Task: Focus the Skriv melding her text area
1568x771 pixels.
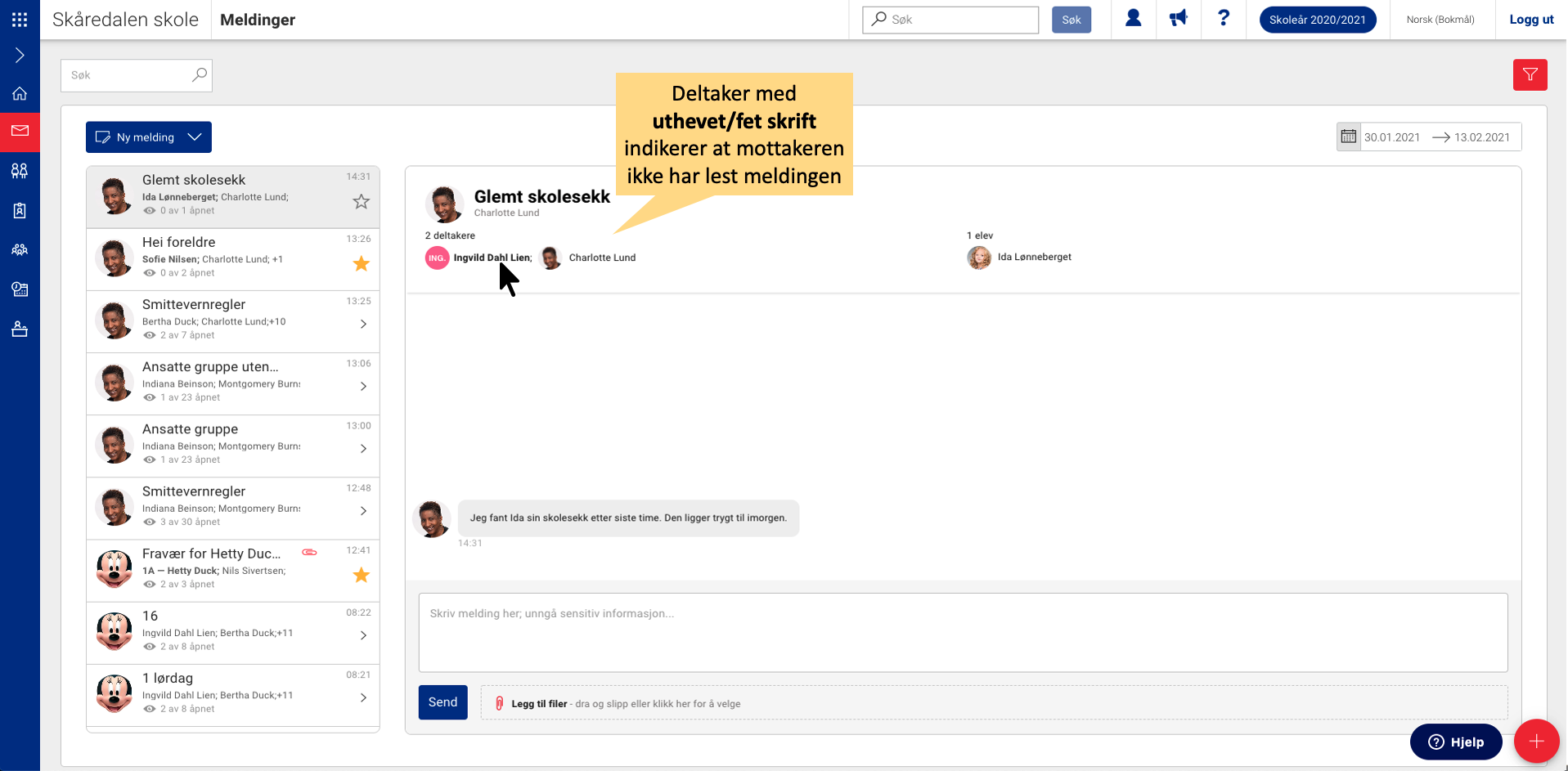Action: click(963, 632)
